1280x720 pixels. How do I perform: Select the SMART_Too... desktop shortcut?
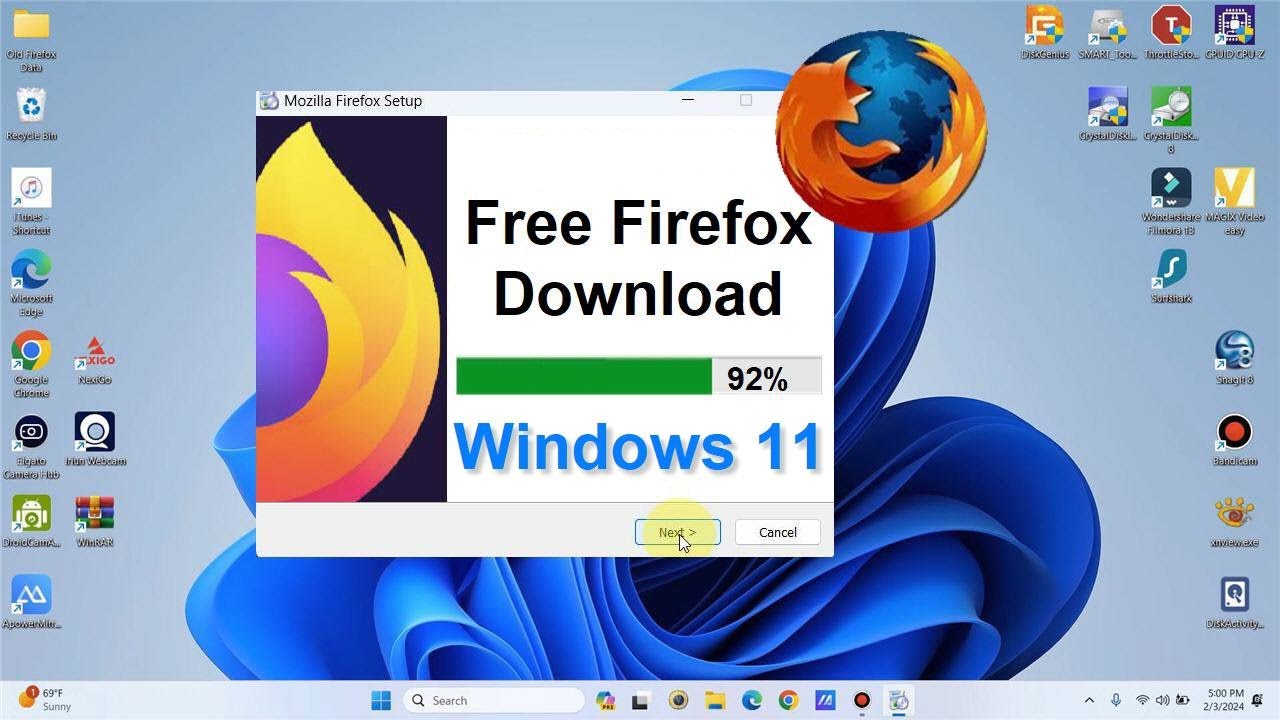[x=1107, y=33]
